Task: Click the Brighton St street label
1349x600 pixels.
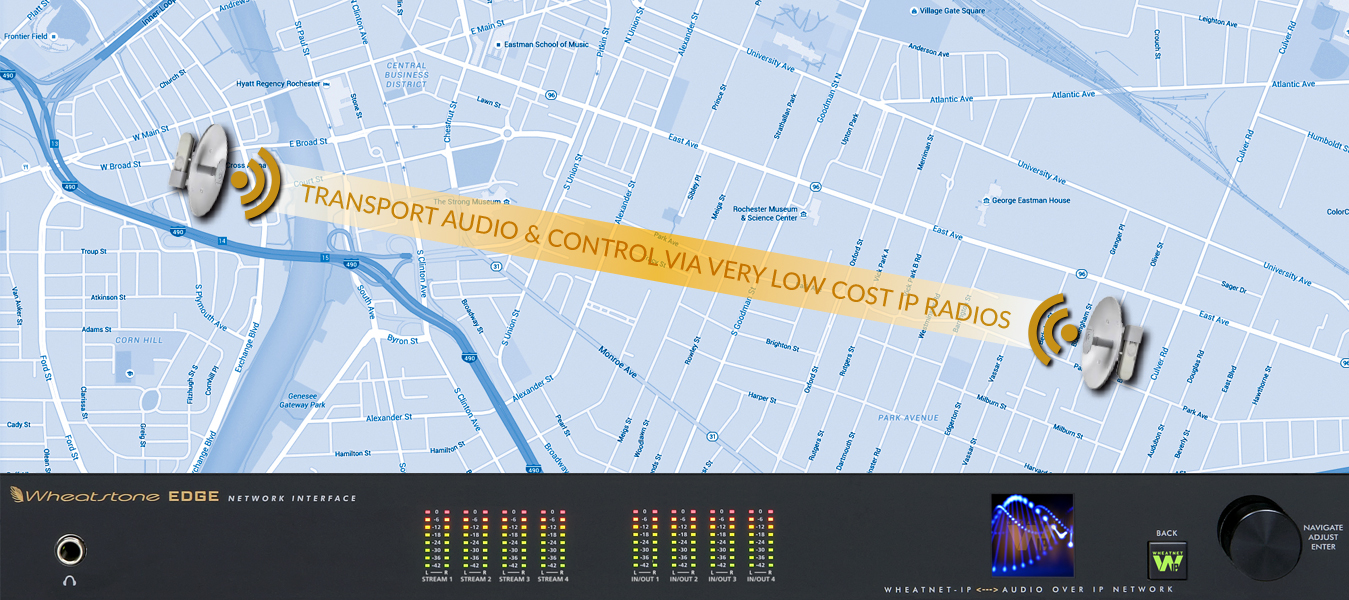Action: point(781,344)
